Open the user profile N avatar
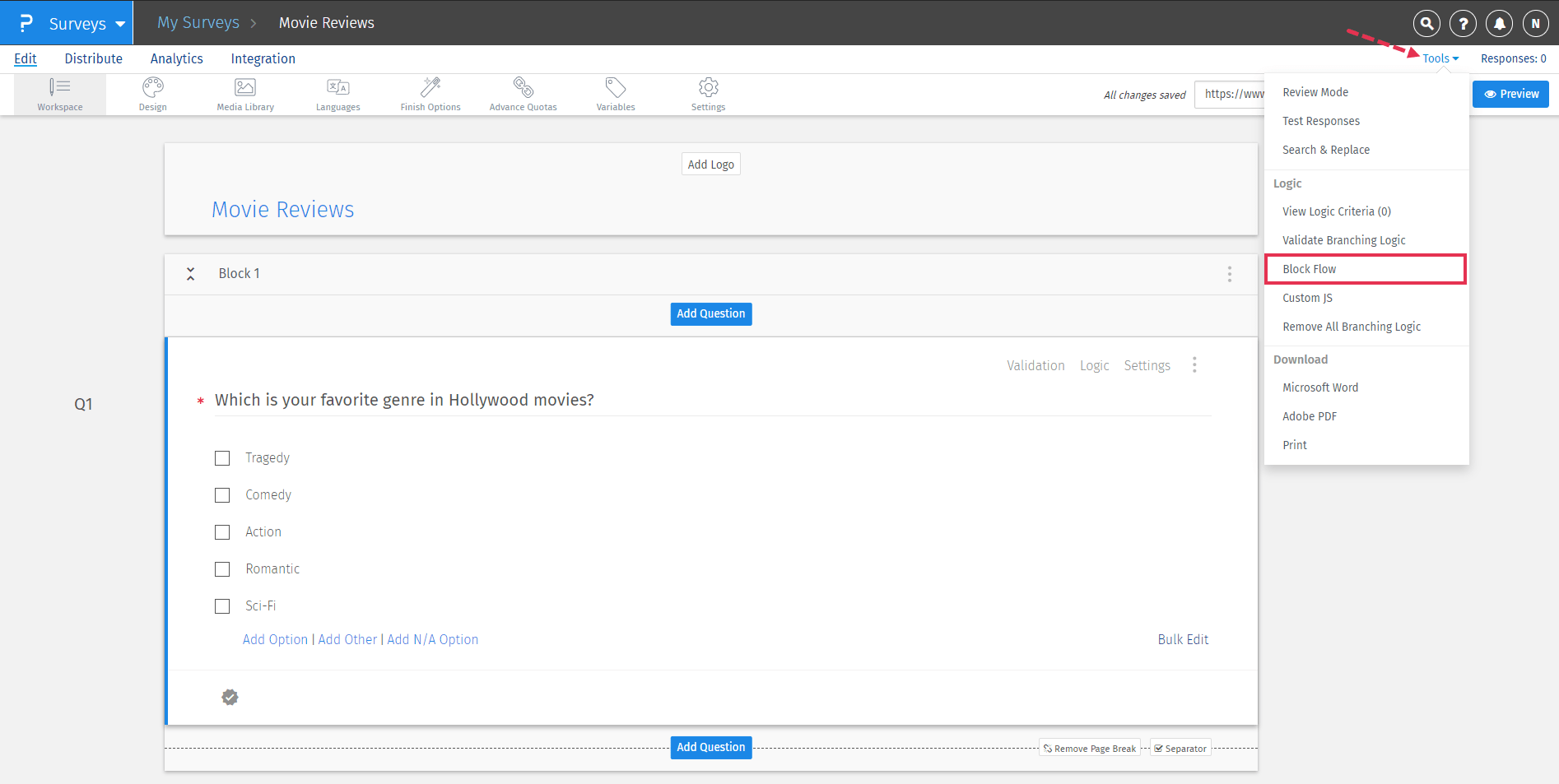This screenshot has height=784, width=1559. coord(1535,24)
